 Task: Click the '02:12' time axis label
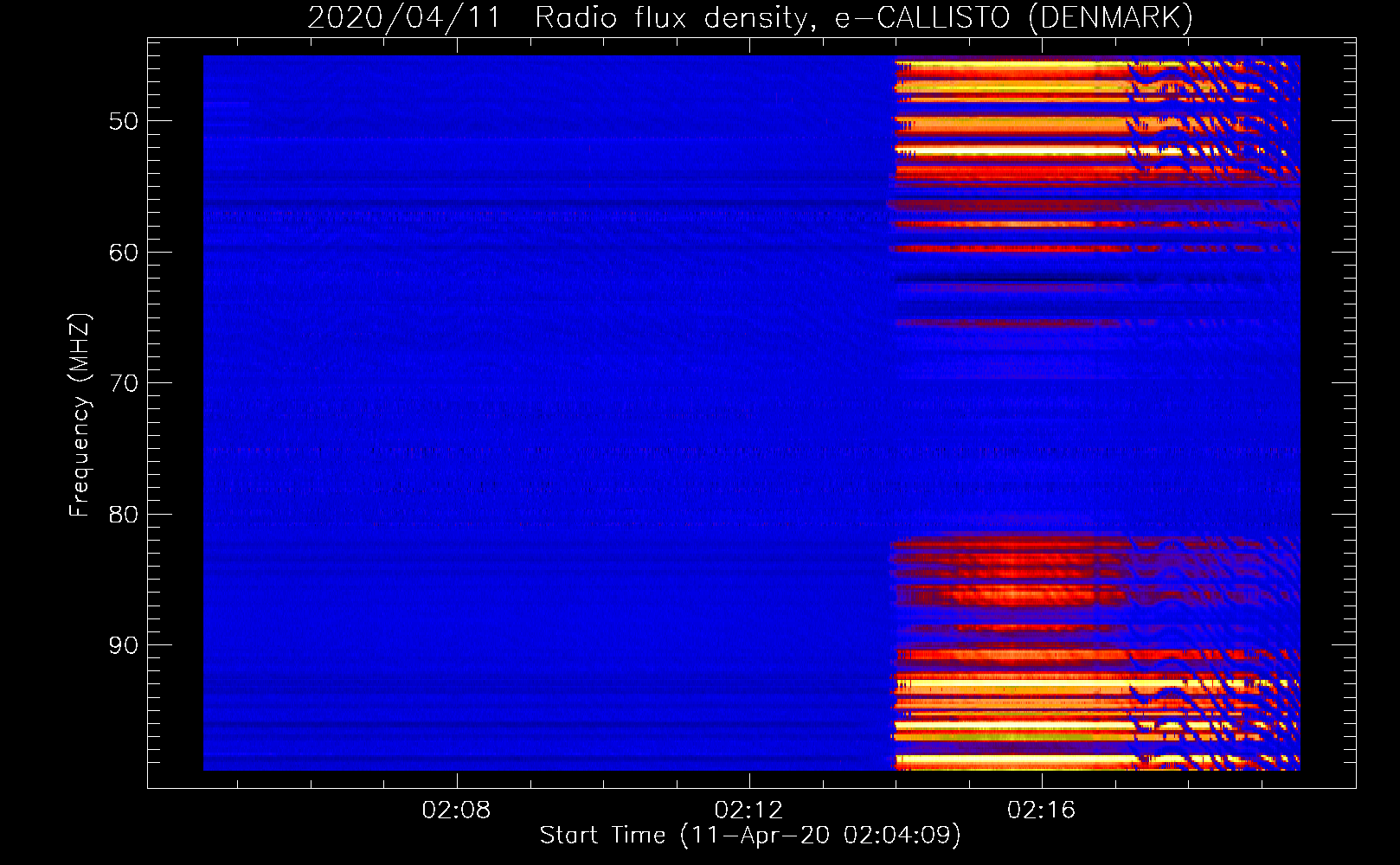(748, 810)
